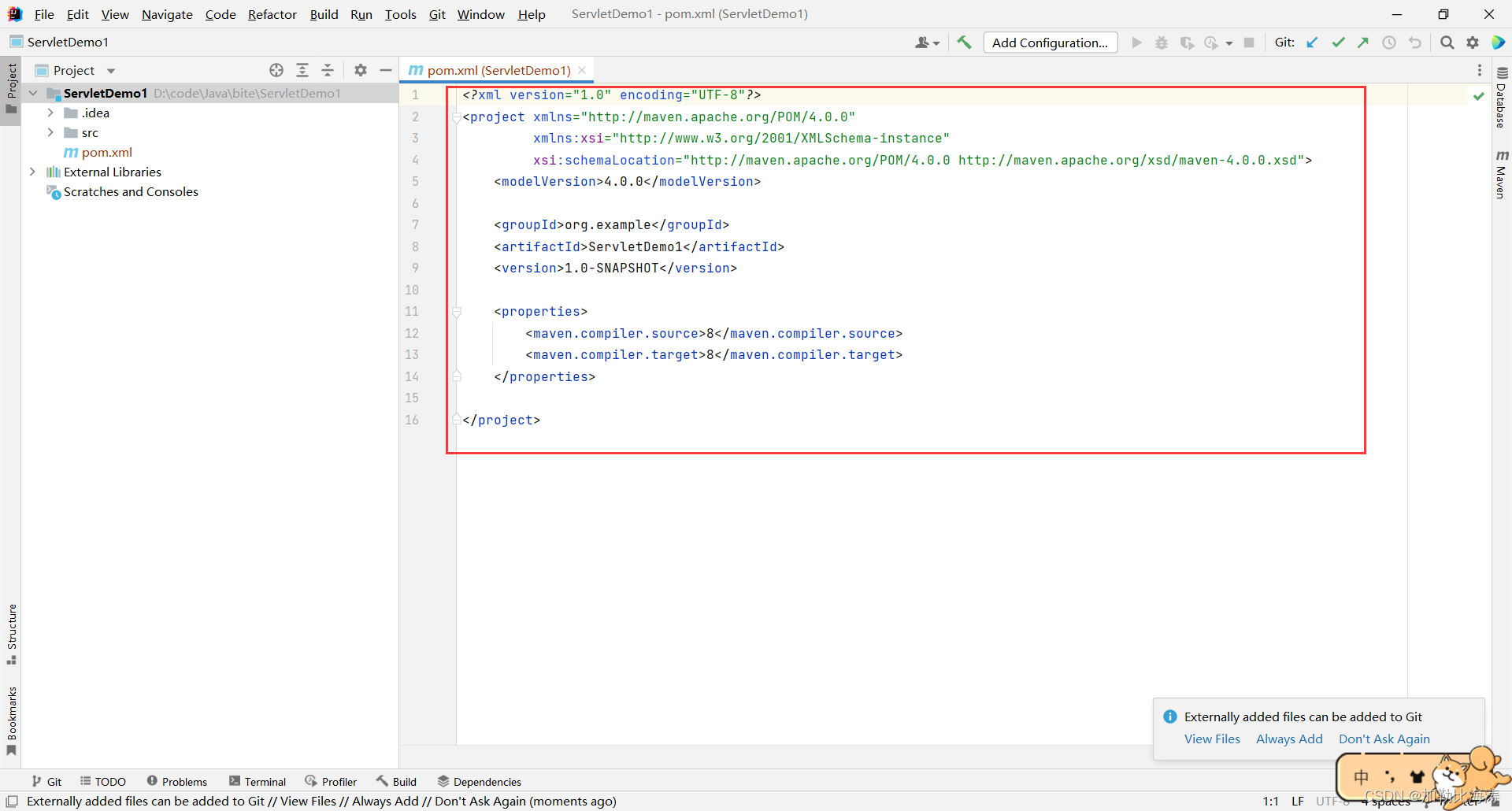The image size is (1512, 811).
Task: Expand the src folder
Action: coord(51,132)
